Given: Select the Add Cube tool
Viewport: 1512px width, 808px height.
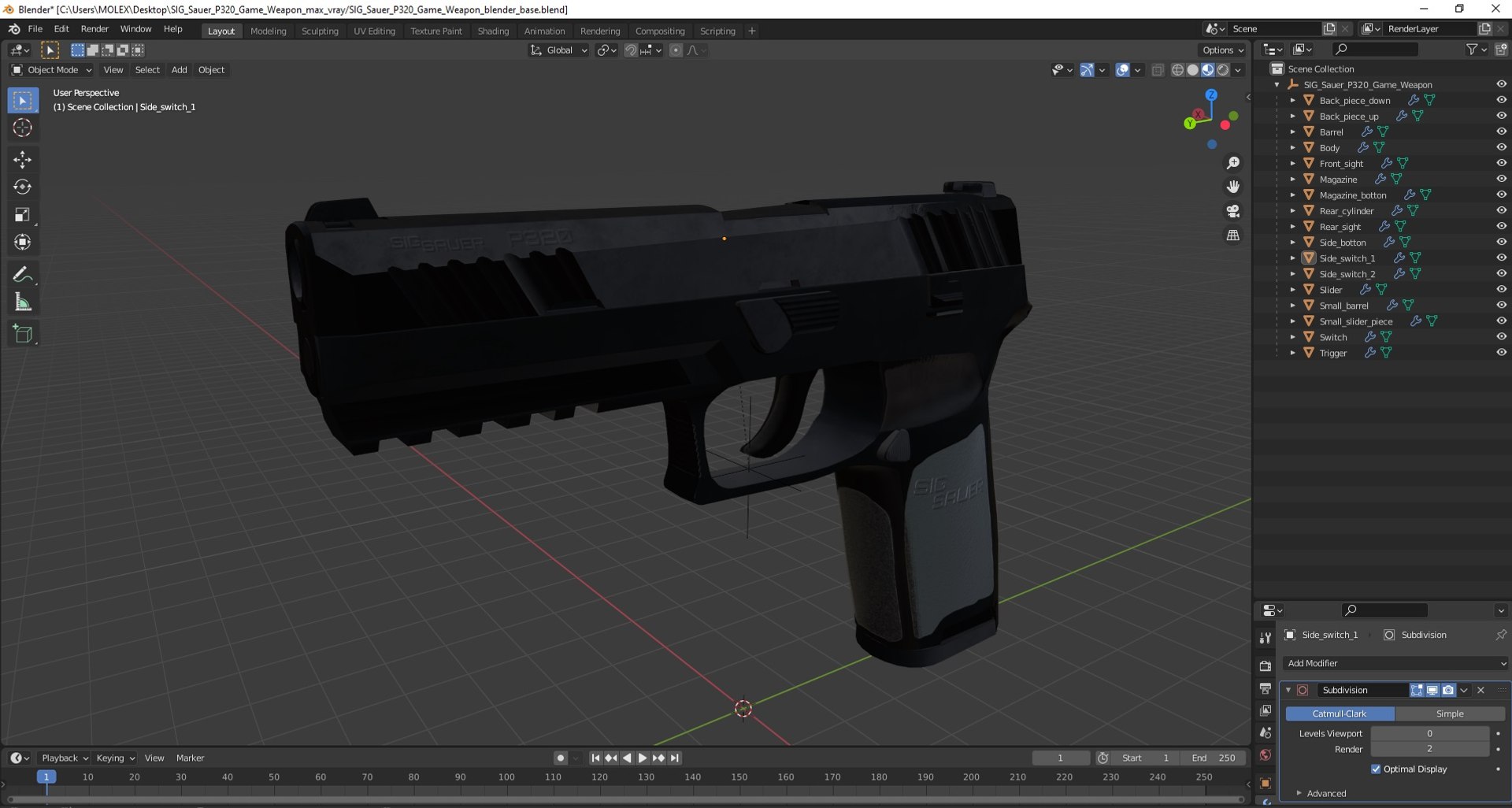Looking at the screenshot, I should (x=22, y=335).
